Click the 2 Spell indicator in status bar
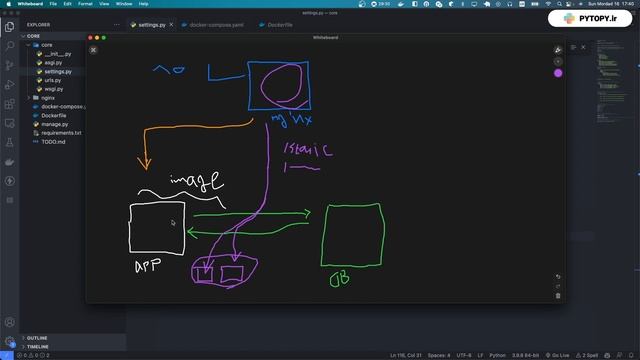 tap(587, 356)
